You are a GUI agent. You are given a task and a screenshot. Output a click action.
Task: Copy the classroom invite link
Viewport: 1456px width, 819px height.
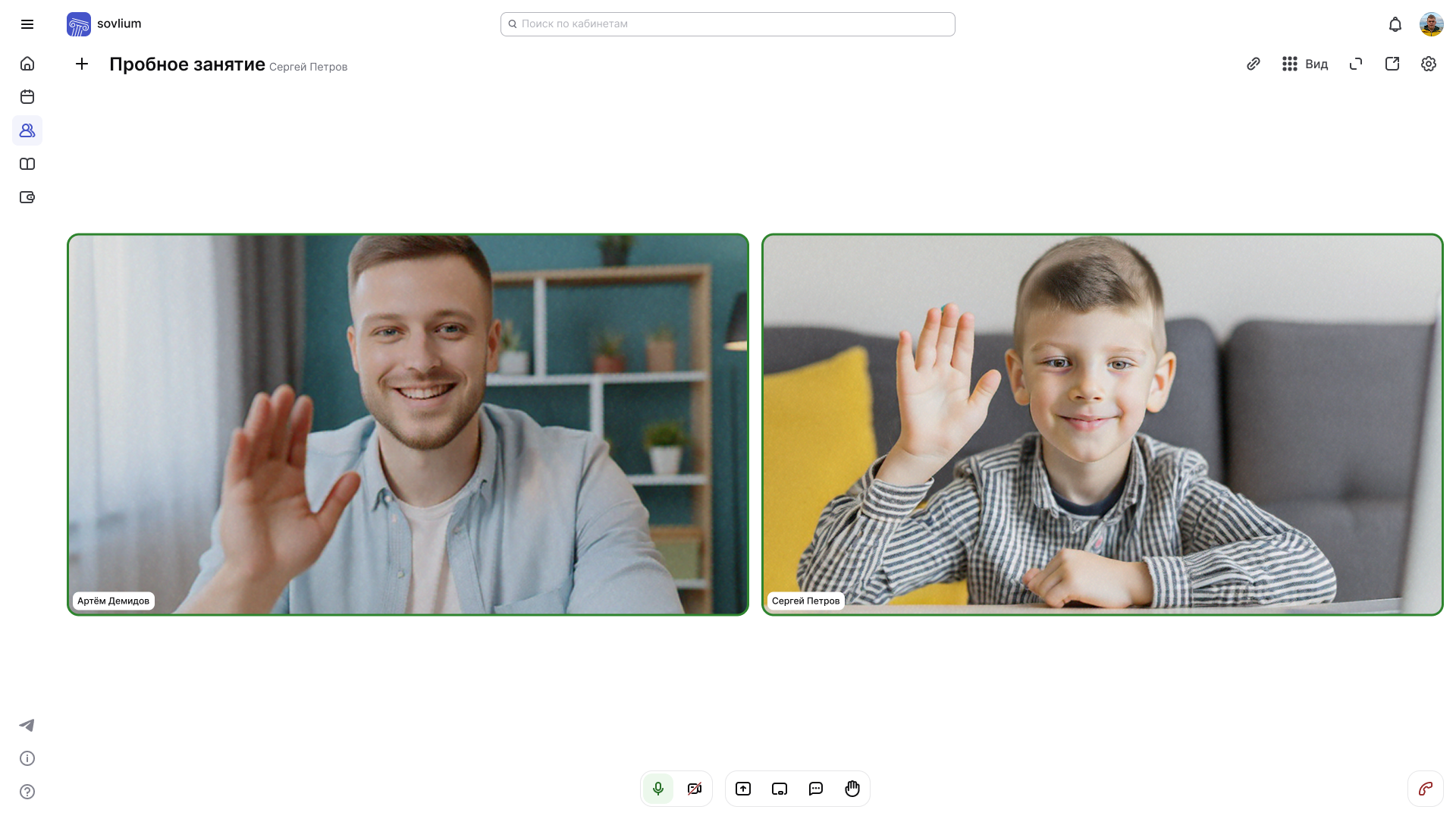[x=1253, y=64]
